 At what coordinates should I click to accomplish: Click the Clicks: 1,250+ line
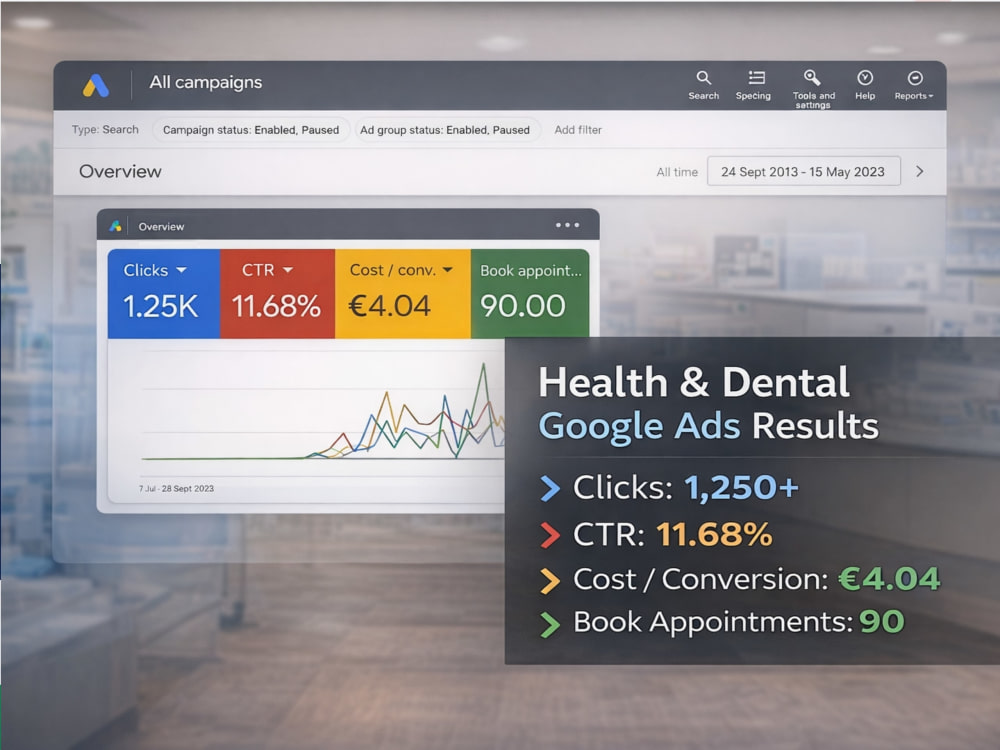pyautogui.click(x=669, y=488)
